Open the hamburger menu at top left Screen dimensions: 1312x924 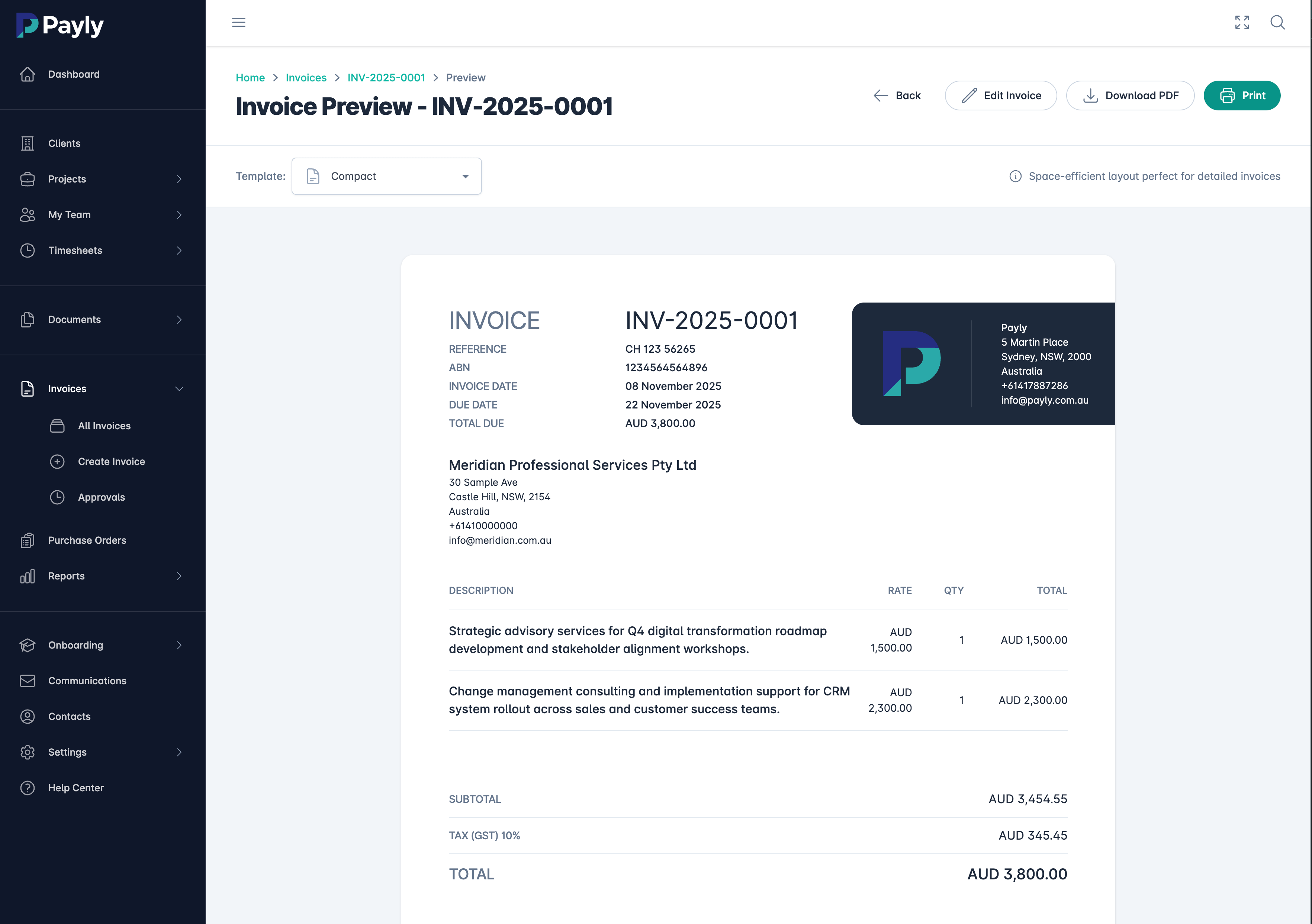tap(238, 22)
